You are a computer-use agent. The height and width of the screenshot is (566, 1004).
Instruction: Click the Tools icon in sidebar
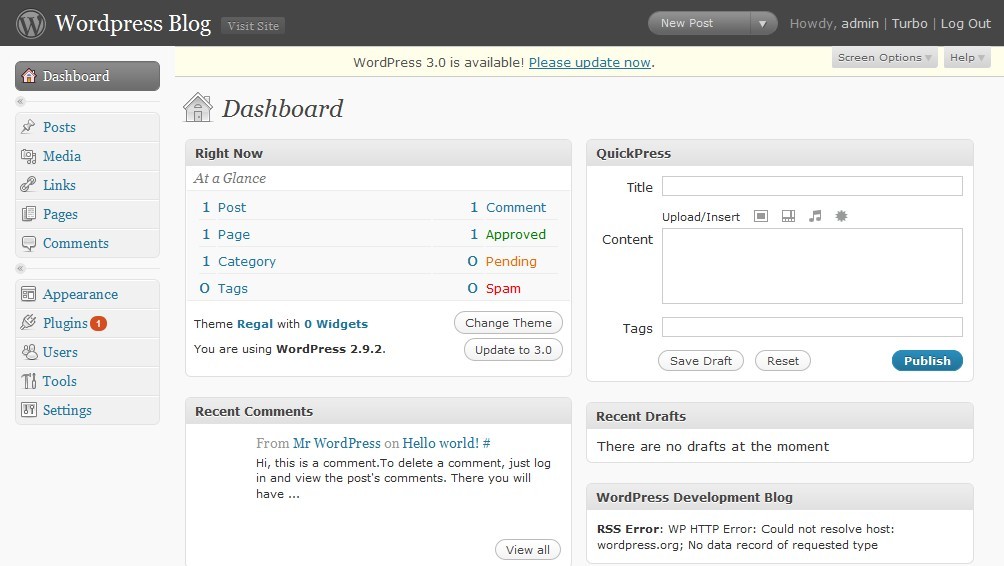(x=29, y=381)
